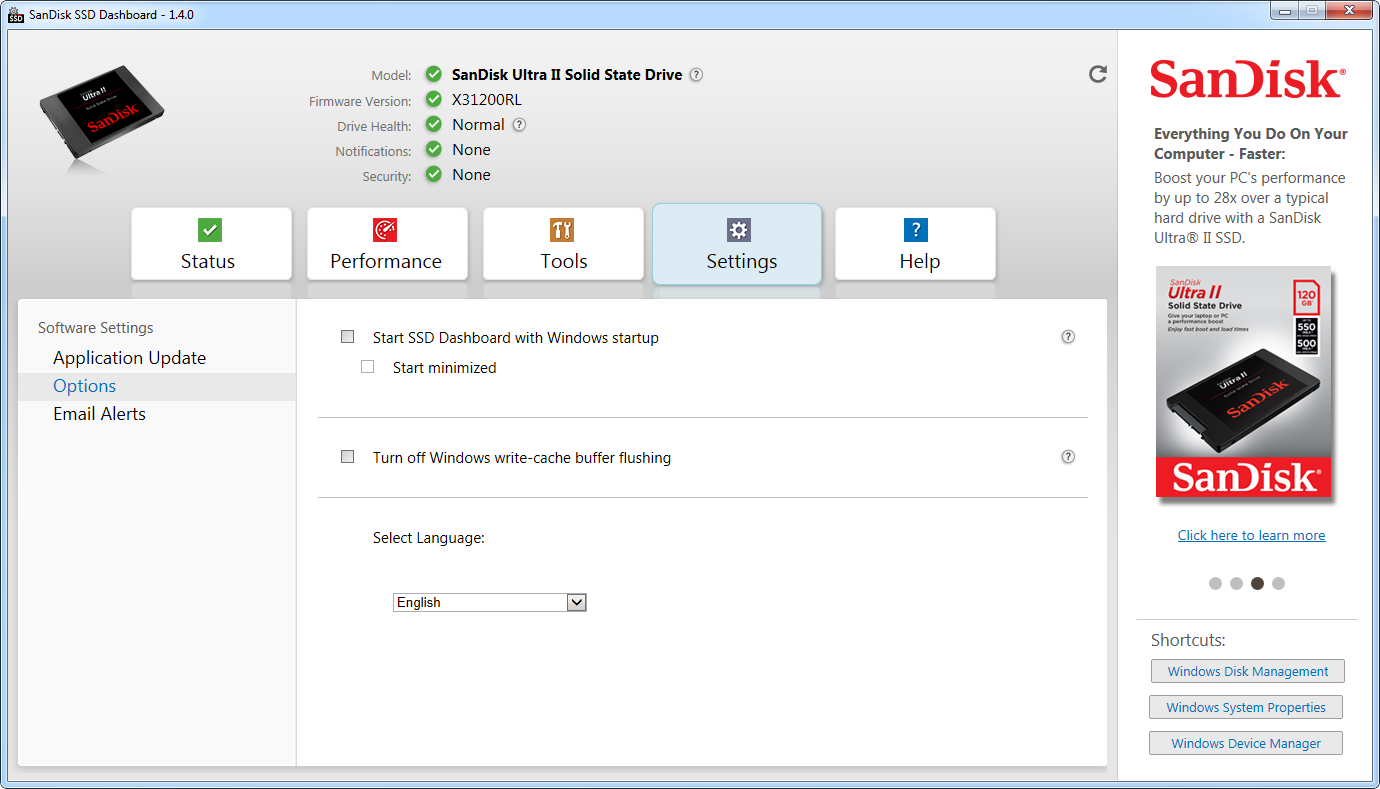Select the first ad carousel dot
This screenshot has height=789, width=1380.
[x=1215, y=583]
